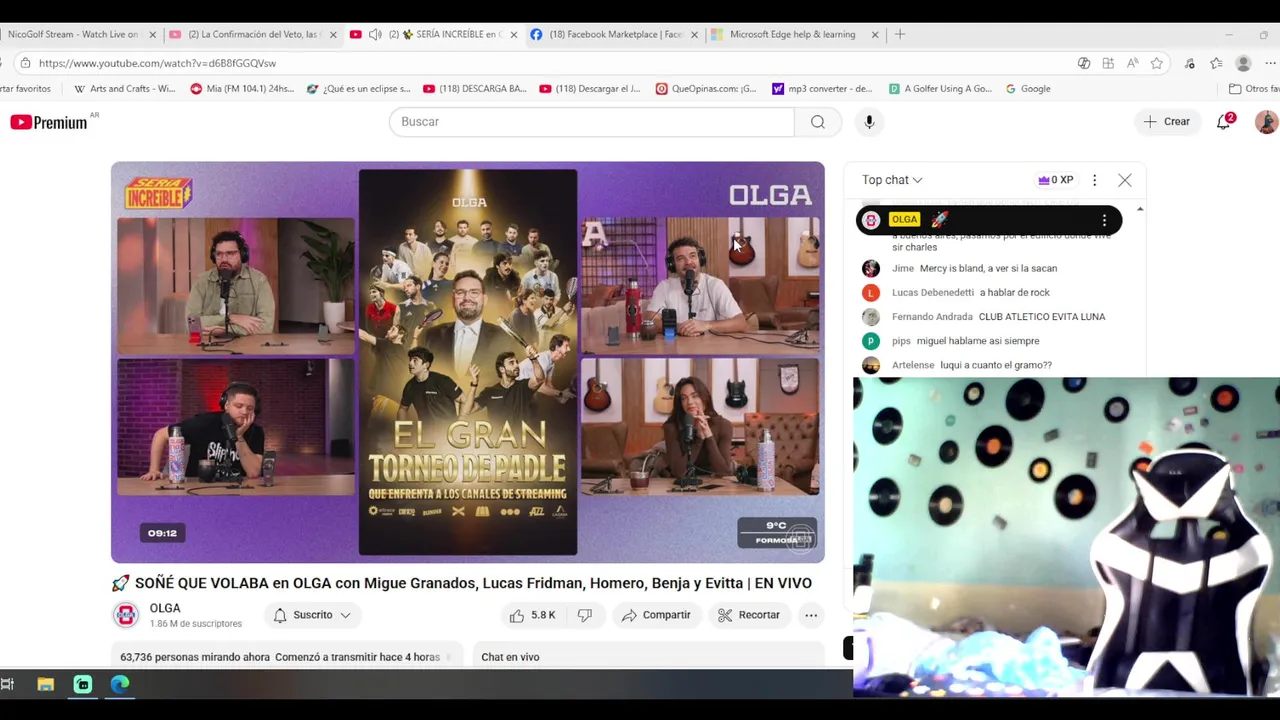The height and width of the screenshot is (720, 1280).
Task: Click the Recortar clip button
Action: [749, 615]
